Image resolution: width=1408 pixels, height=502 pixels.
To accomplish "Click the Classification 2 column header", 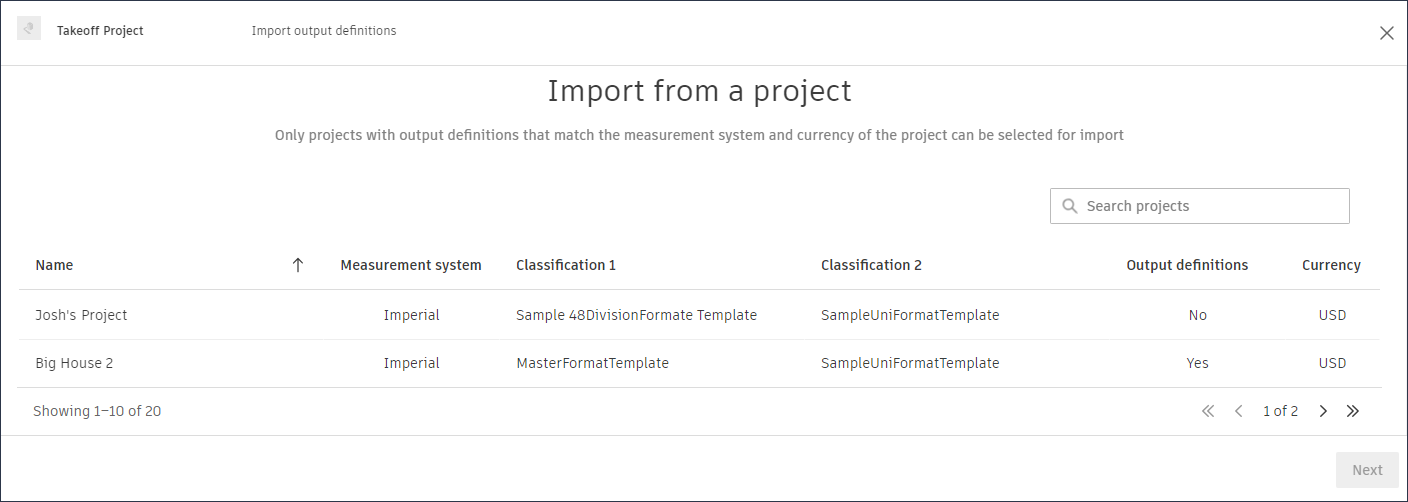I will 871,265.
